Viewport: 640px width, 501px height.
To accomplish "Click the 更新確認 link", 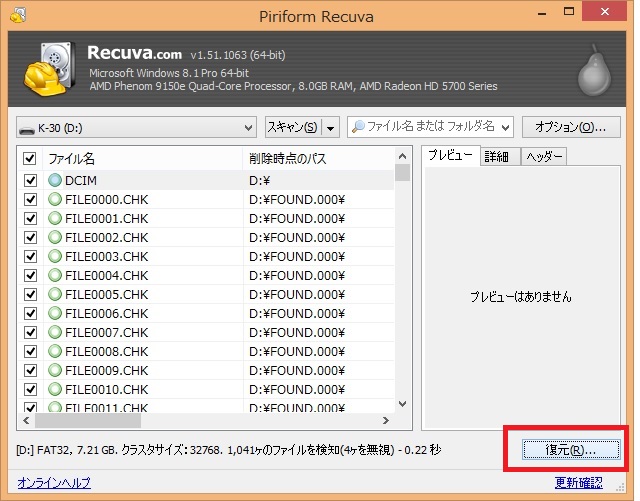I will pos(578,483).
